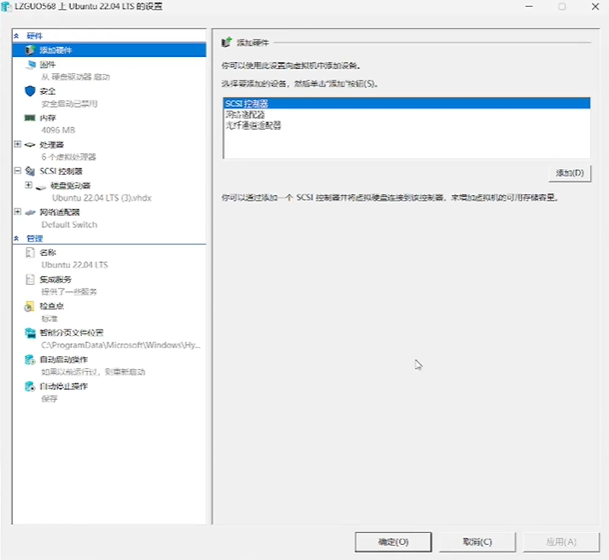Select the 处理器 (Processor) icon
This screenshot has height=560, width=609.
coord(30,145)
